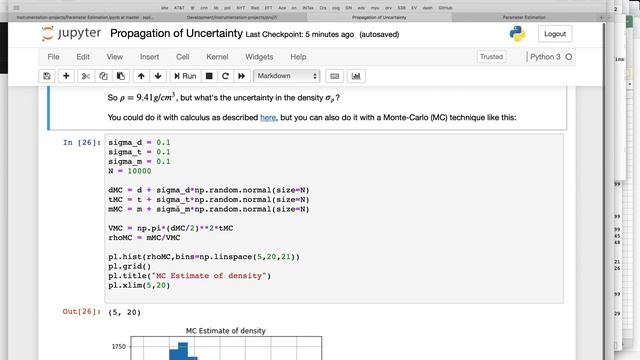Screen dimensions: 640x360
Task: Open the Edit menu
Action: pos(83,57)
